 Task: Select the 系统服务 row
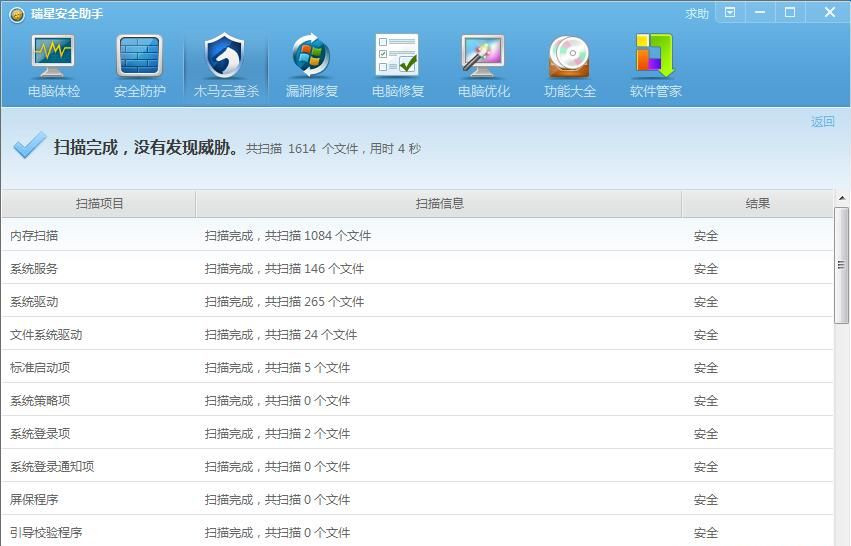coord(417,268)
